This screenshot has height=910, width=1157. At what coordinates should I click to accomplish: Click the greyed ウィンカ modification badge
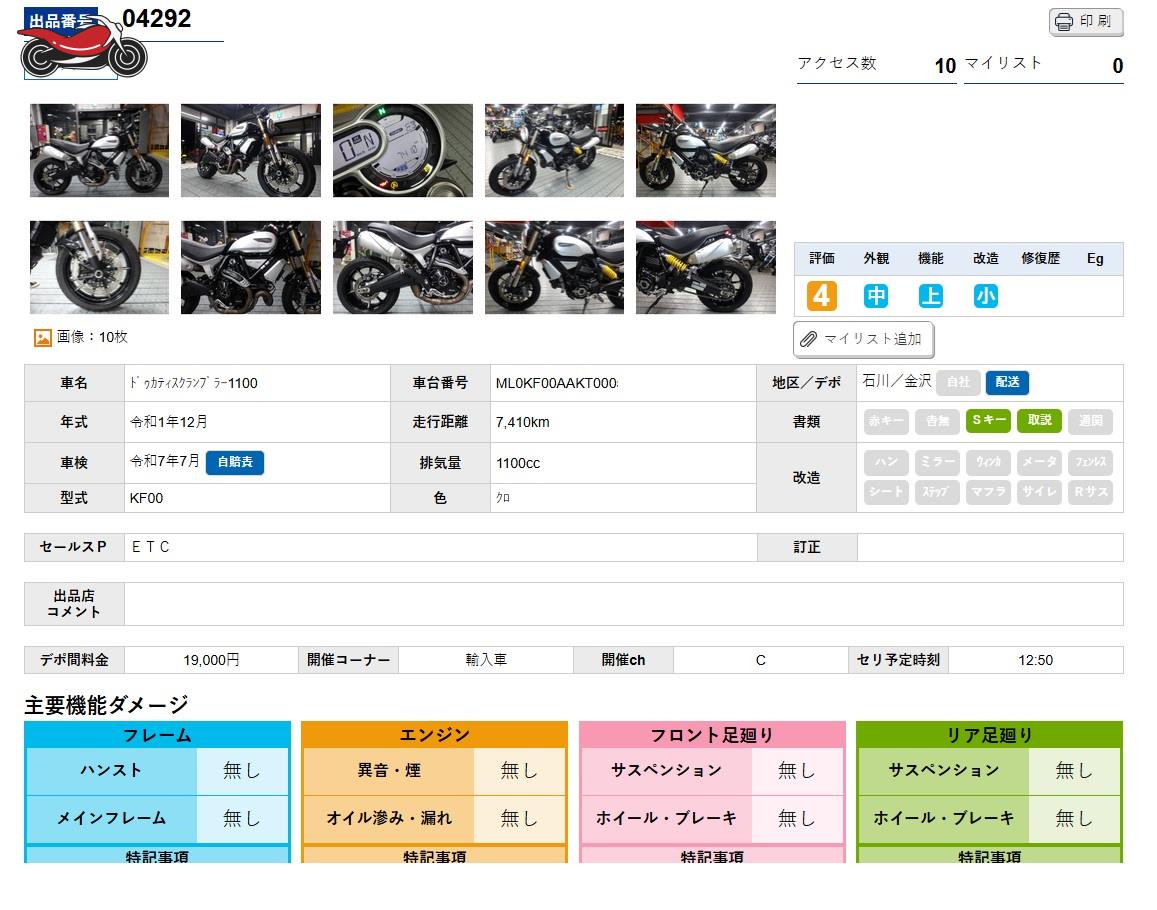coord(988,462)
